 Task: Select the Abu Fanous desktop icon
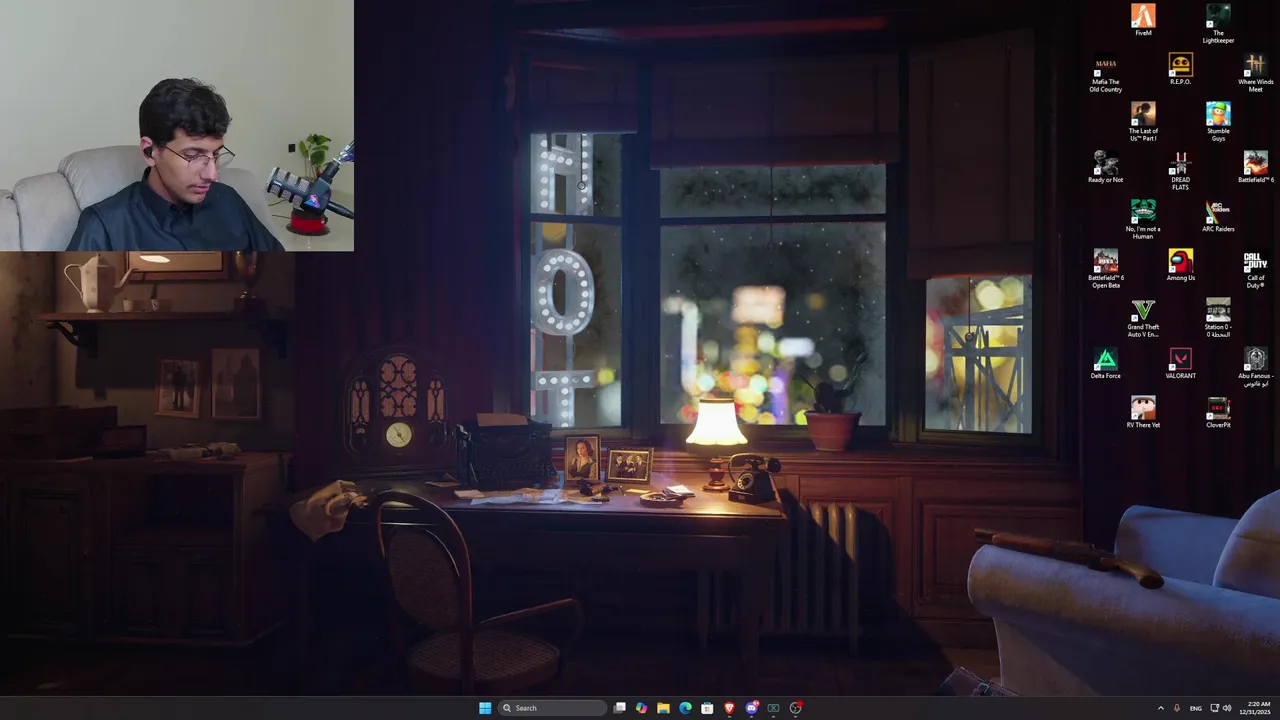coord(1256,367)
